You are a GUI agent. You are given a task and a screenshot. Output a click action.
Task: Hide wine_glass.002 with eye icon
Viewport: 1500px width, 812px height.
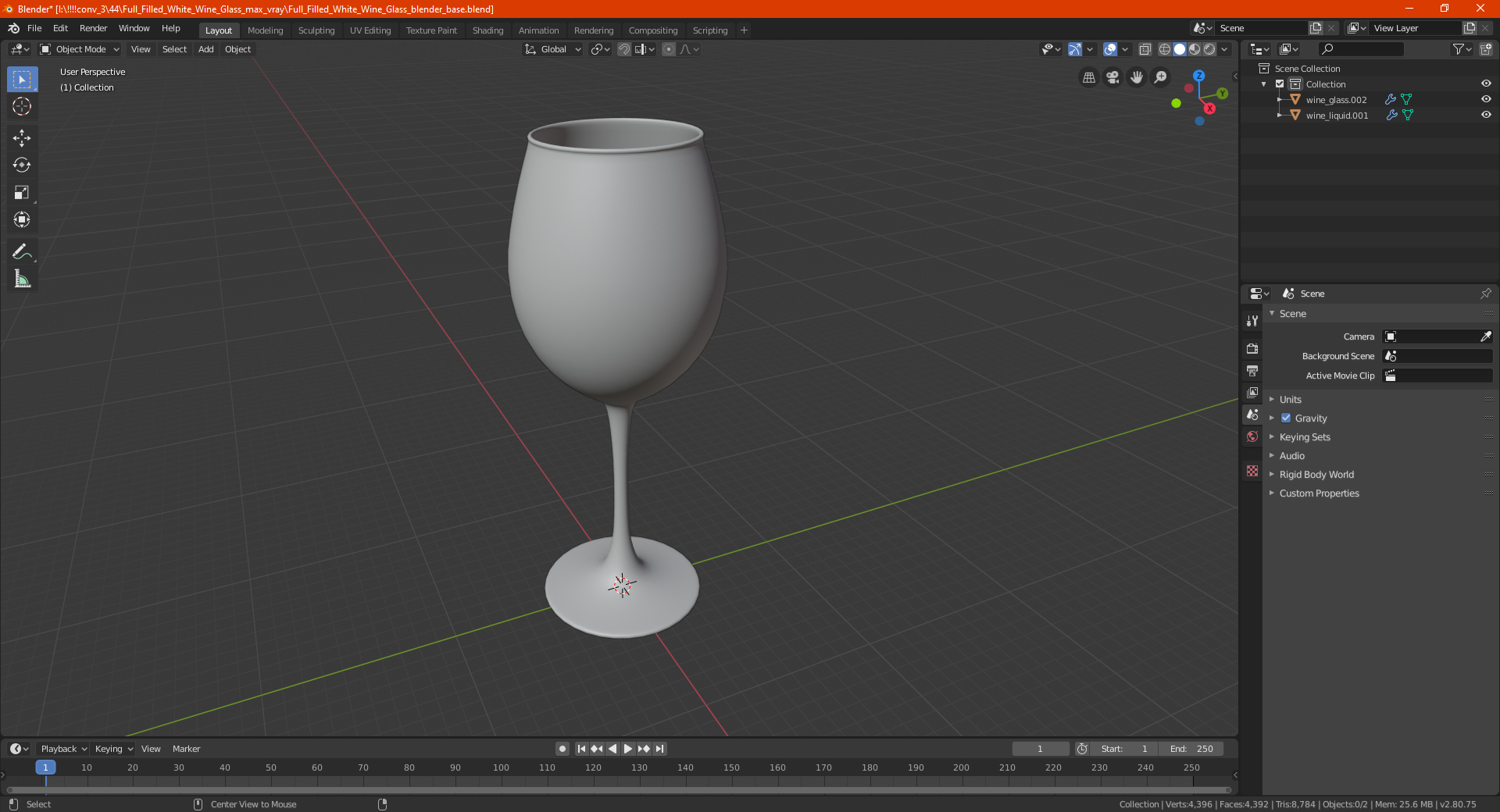(x=1486, y=99)
